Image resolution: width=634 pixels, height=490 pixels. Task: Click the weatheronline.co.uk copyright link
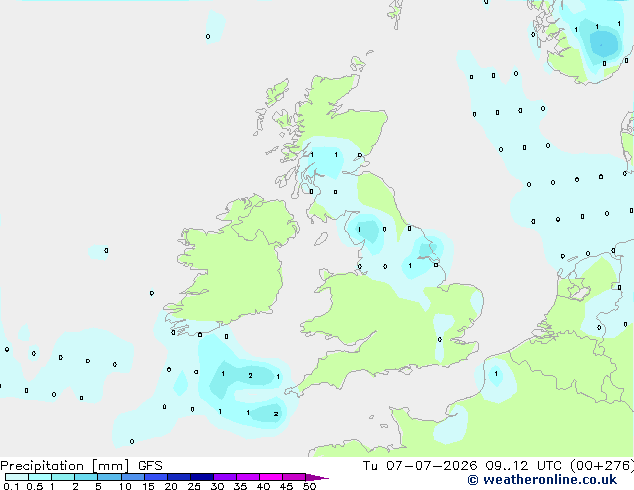(x=542, y=480)
